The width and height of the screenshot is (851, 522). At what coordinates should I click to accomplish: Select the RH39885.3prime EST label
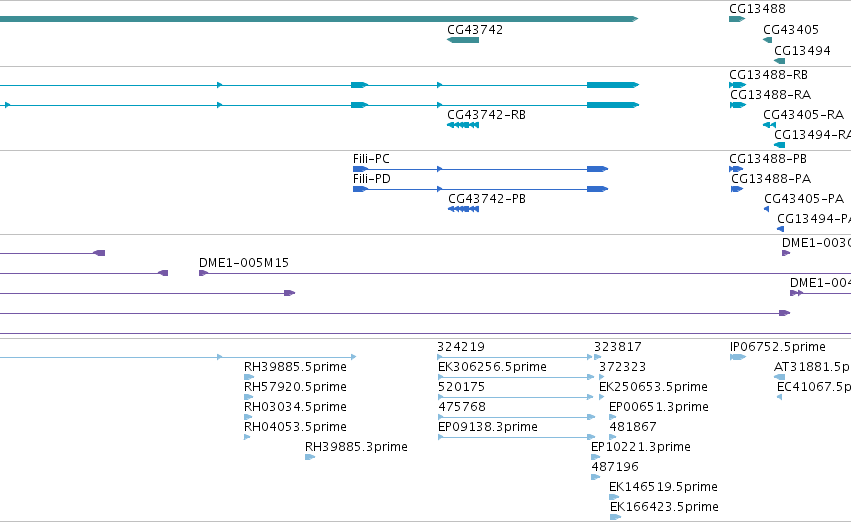[x=356, y=447]
